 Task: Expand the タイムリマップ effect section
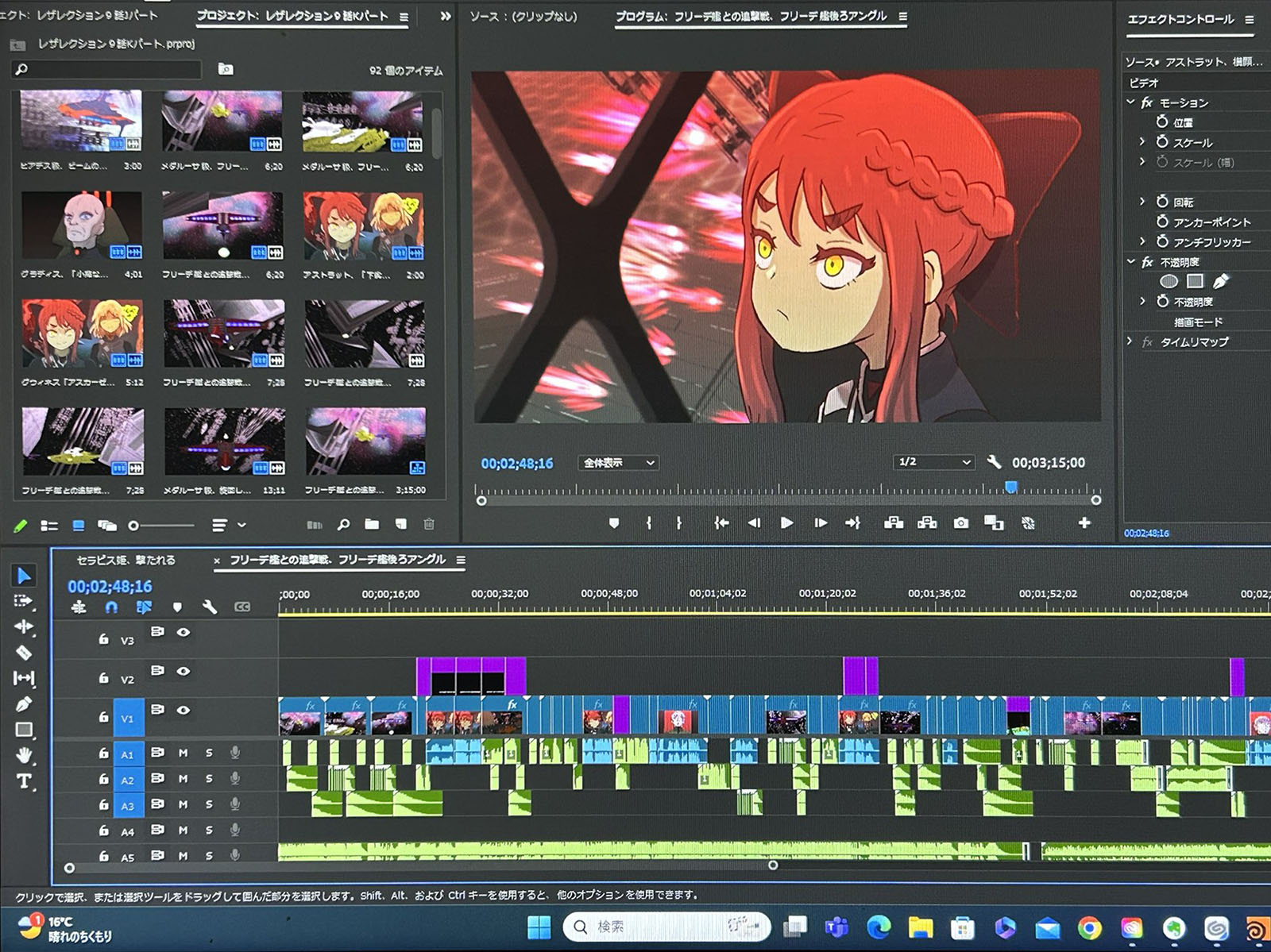pos(1130,341)
